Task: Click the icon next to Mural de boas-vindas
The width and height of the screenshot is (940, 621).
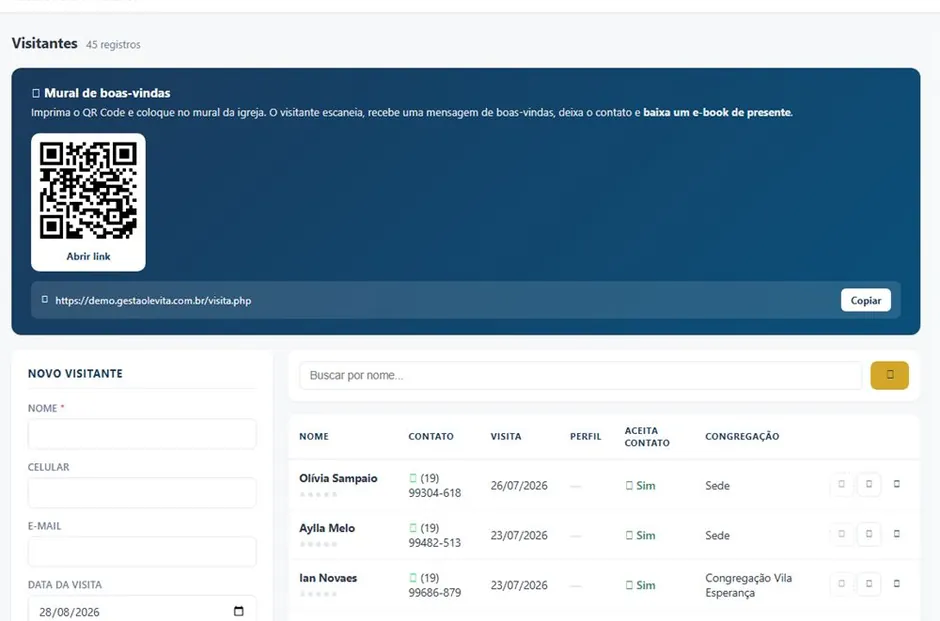Action: click(36, 93)
